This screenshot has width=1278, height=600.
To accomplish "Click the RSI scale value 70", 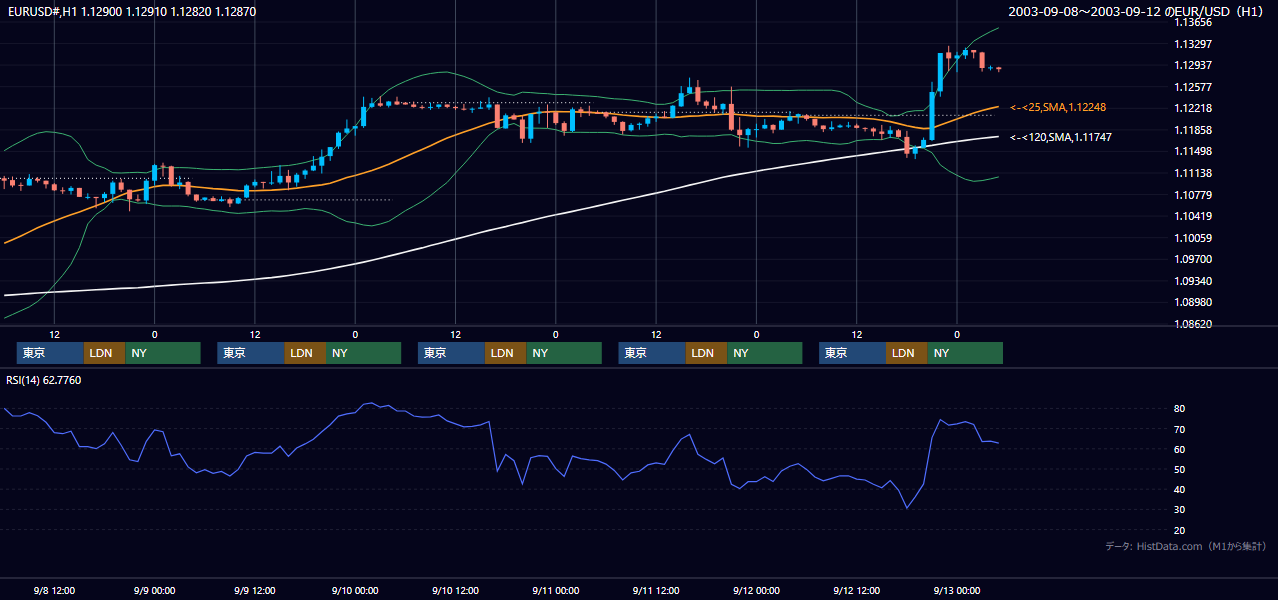I will [x=1180, y=429].
